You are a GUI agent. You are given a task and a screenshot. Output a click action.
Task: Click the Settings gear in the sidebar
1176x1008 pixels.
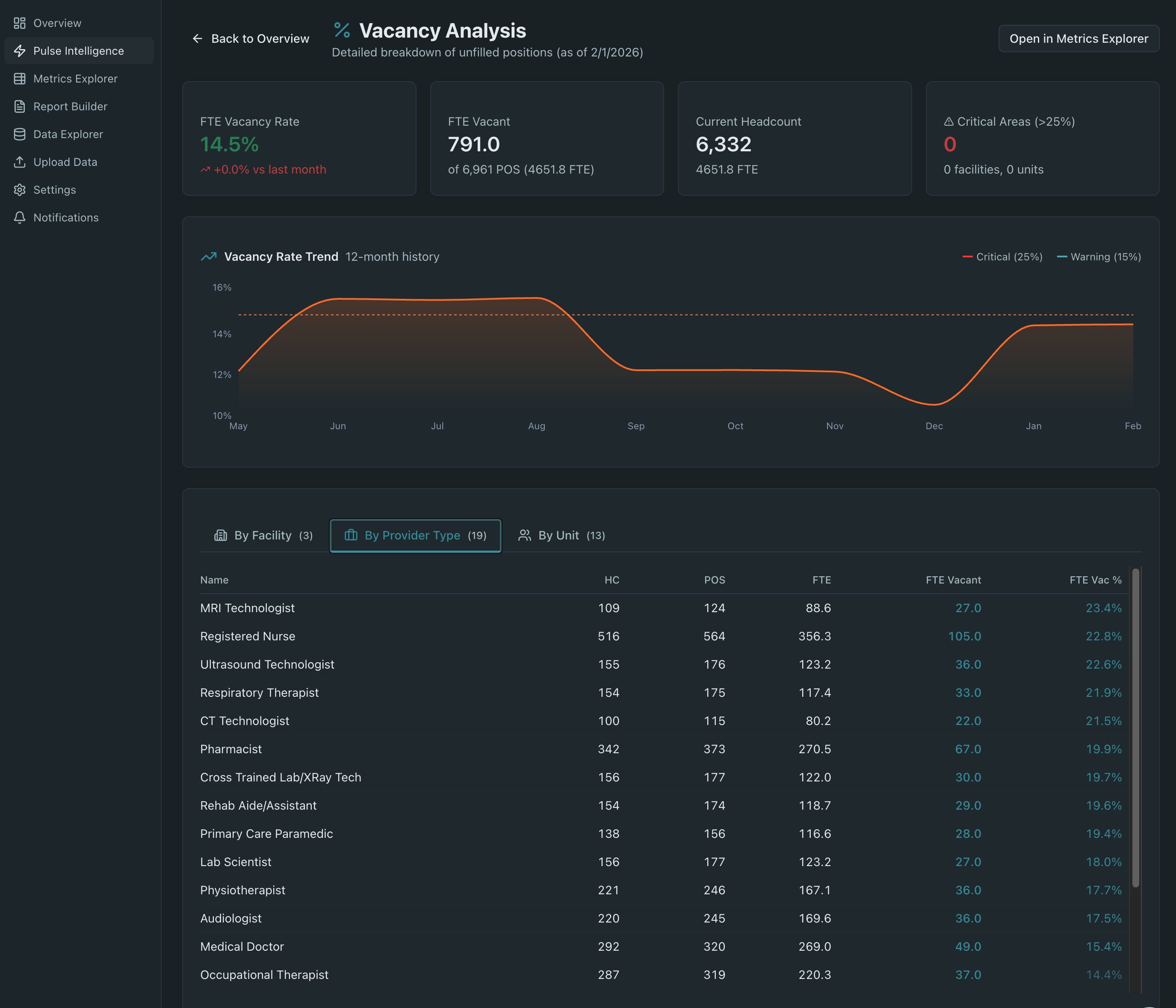click(20, 189)
